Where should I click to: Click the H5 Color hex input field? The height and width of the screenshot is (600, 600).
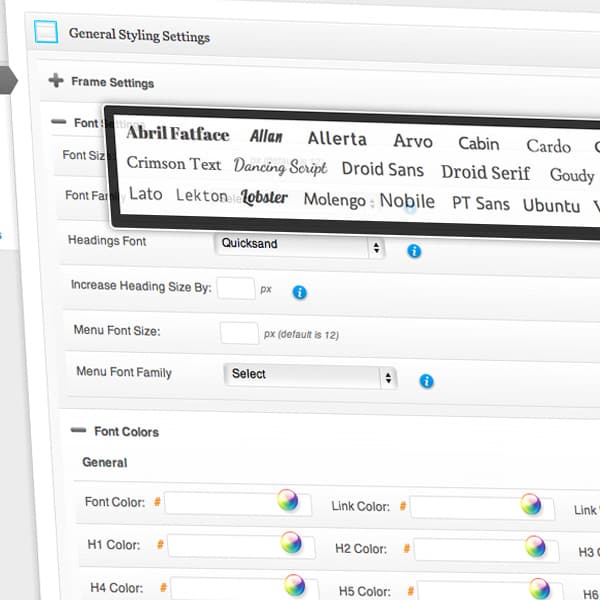490,591
